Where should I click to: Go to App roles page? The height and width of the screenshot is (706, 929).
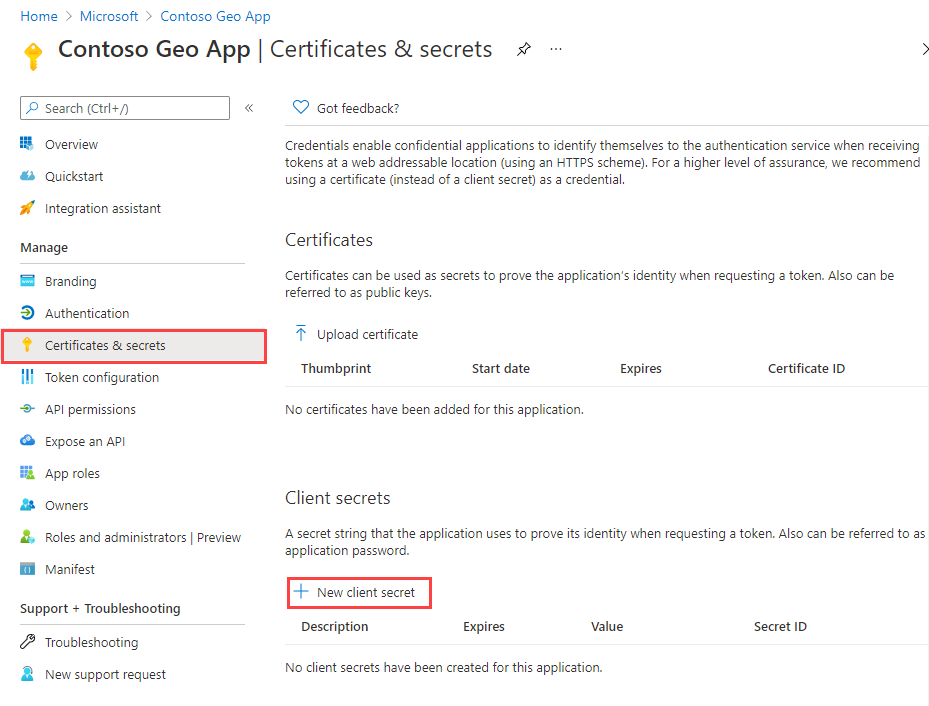[x=72, y=473]
